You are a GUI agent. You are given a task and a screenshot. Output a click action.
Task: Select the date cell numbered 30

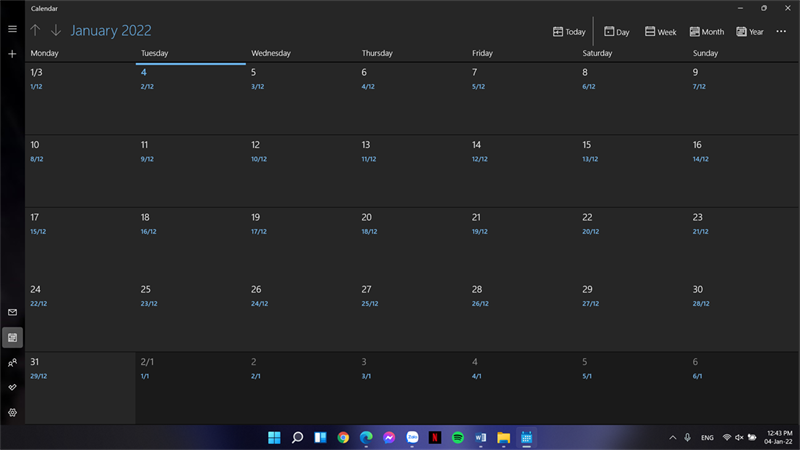coord(743,315)
